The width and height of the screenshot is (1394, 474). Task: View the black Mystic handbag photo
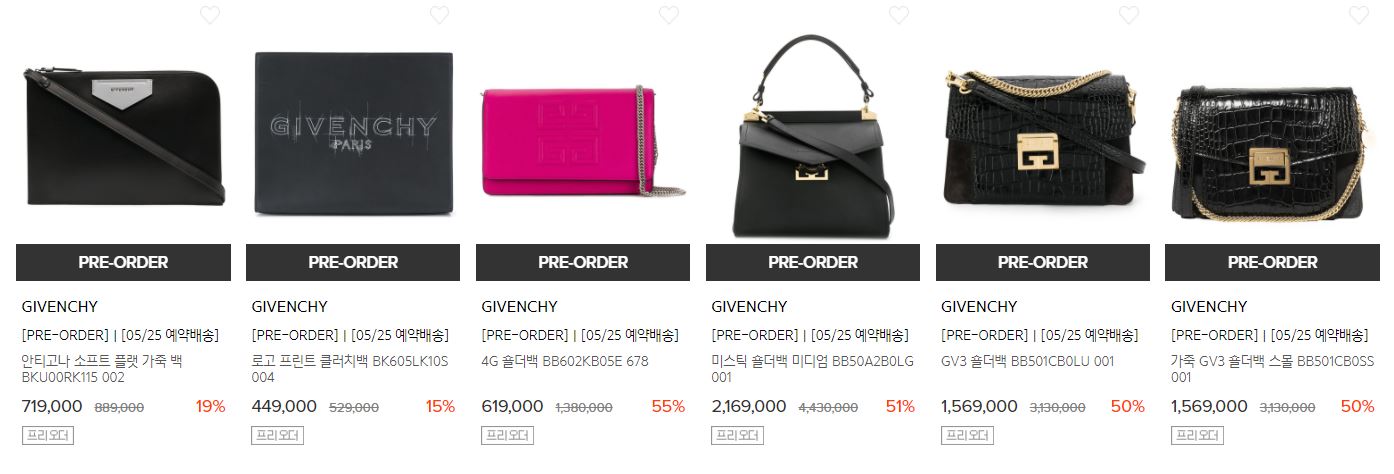coord(813,137)
